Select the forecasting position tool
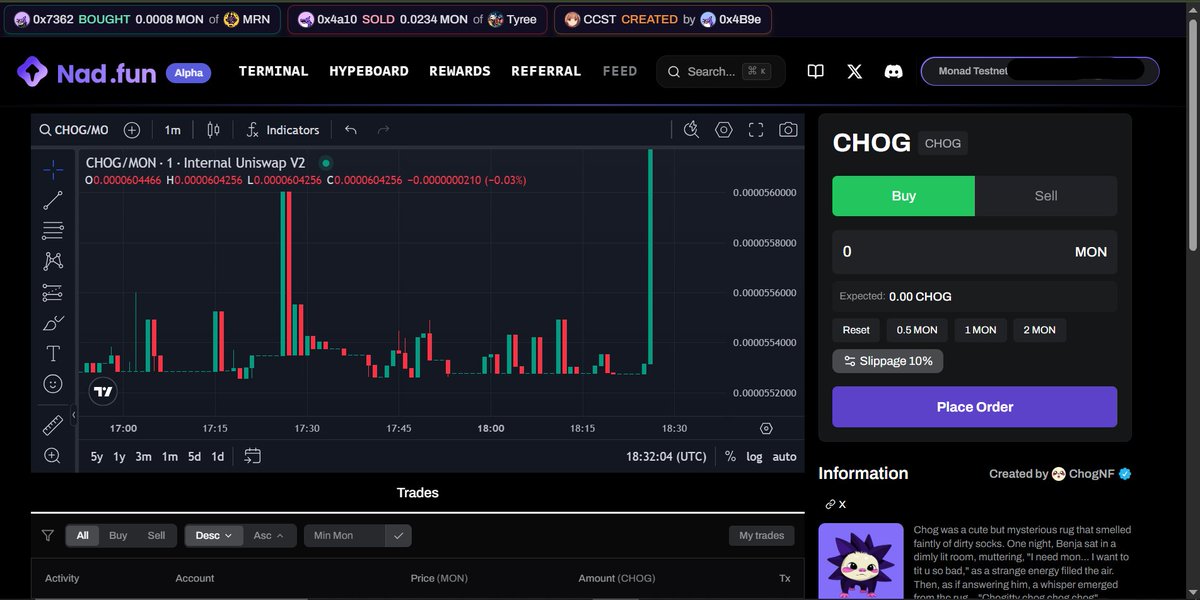The height and width of the screenshot is (600, 1200). pos(53,292)
